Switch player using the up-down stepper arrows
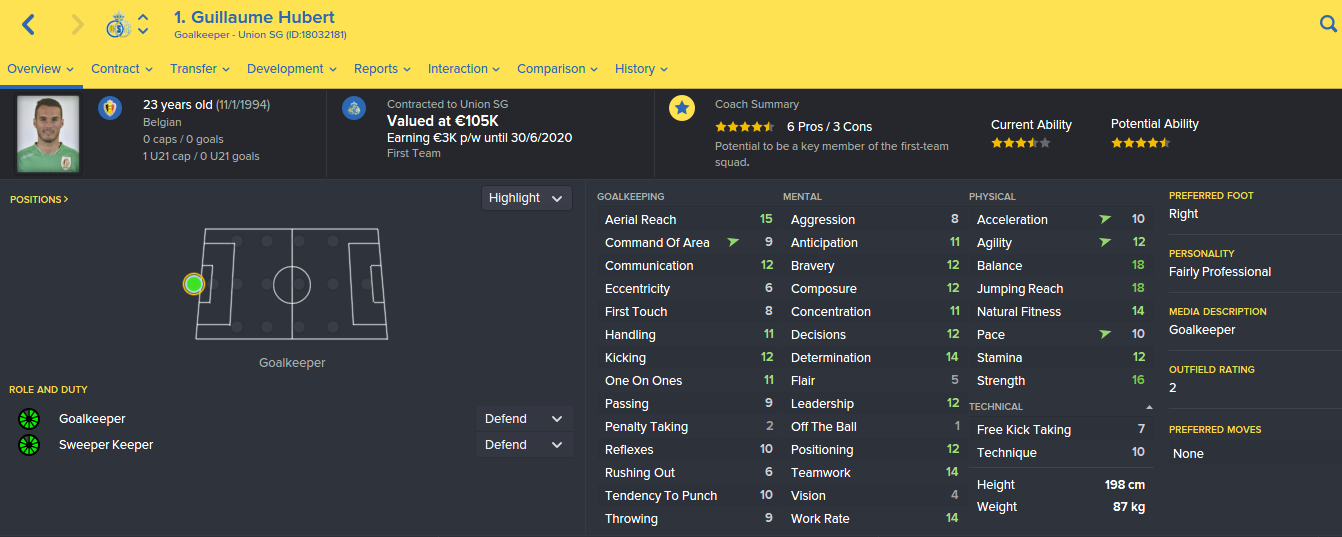The width and height of the screenshot is (1342, 537). [143, 25]
